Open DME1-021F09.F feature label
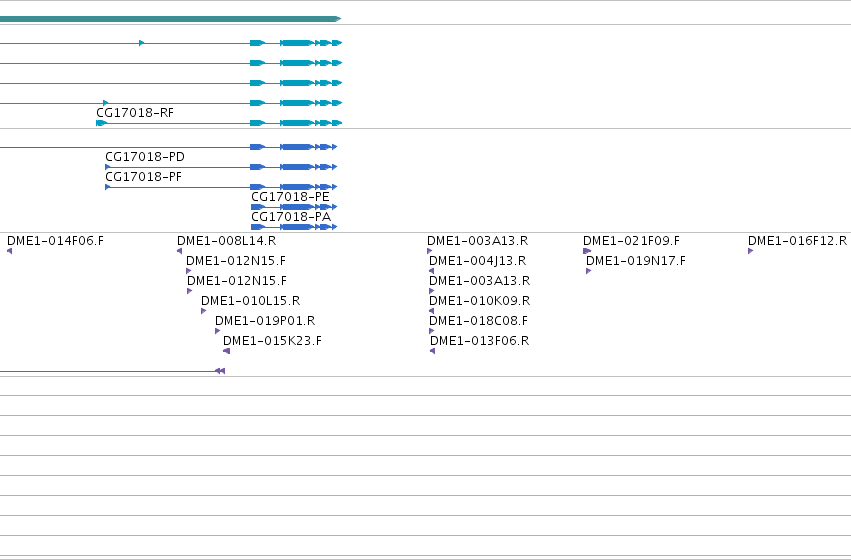This screenshot has height=560, width=851. (631, 241)
